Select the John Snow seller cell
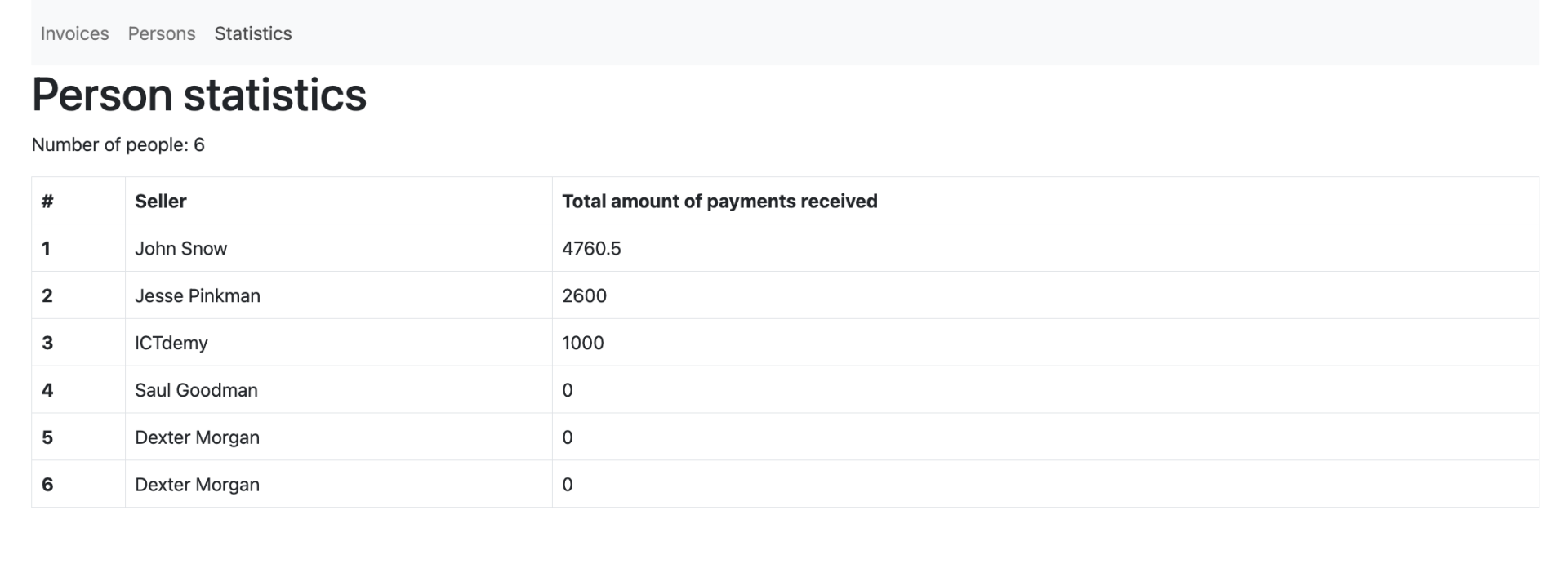 tap(180, 249)
